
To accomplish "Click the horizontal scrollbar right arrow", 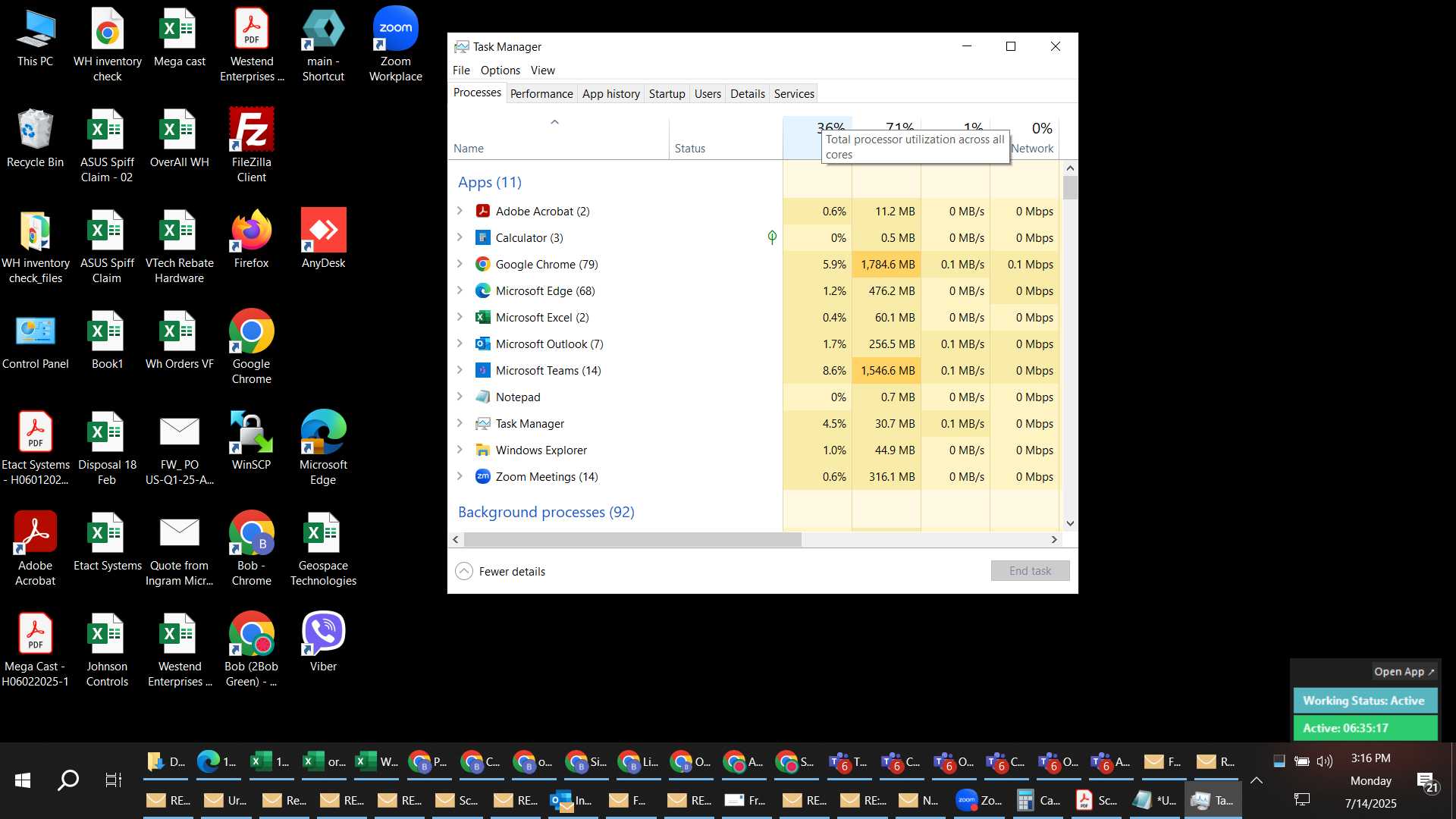I will coord(1053,539).
